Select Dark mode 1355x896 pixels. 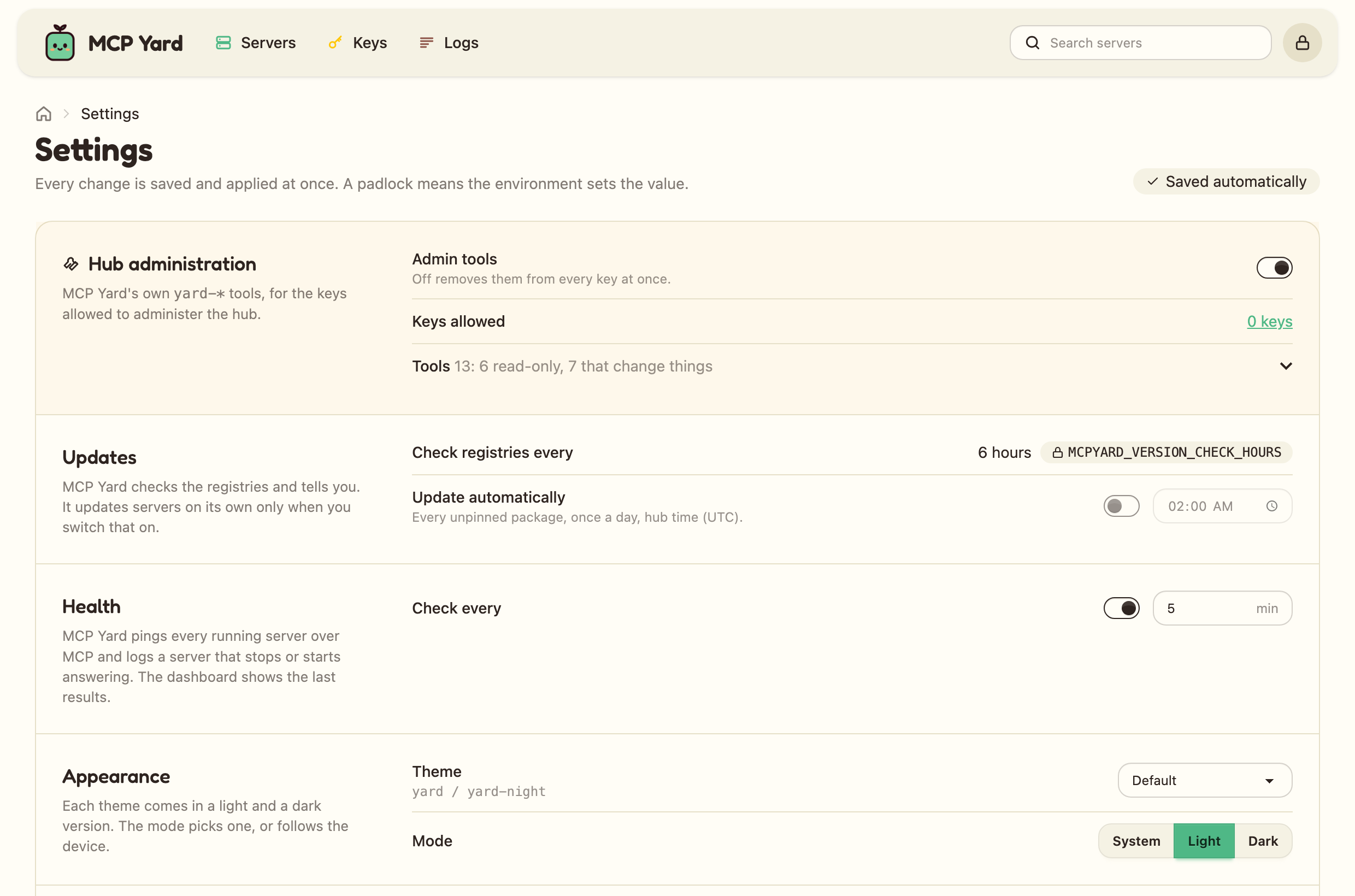click(x=1263, y=841)
